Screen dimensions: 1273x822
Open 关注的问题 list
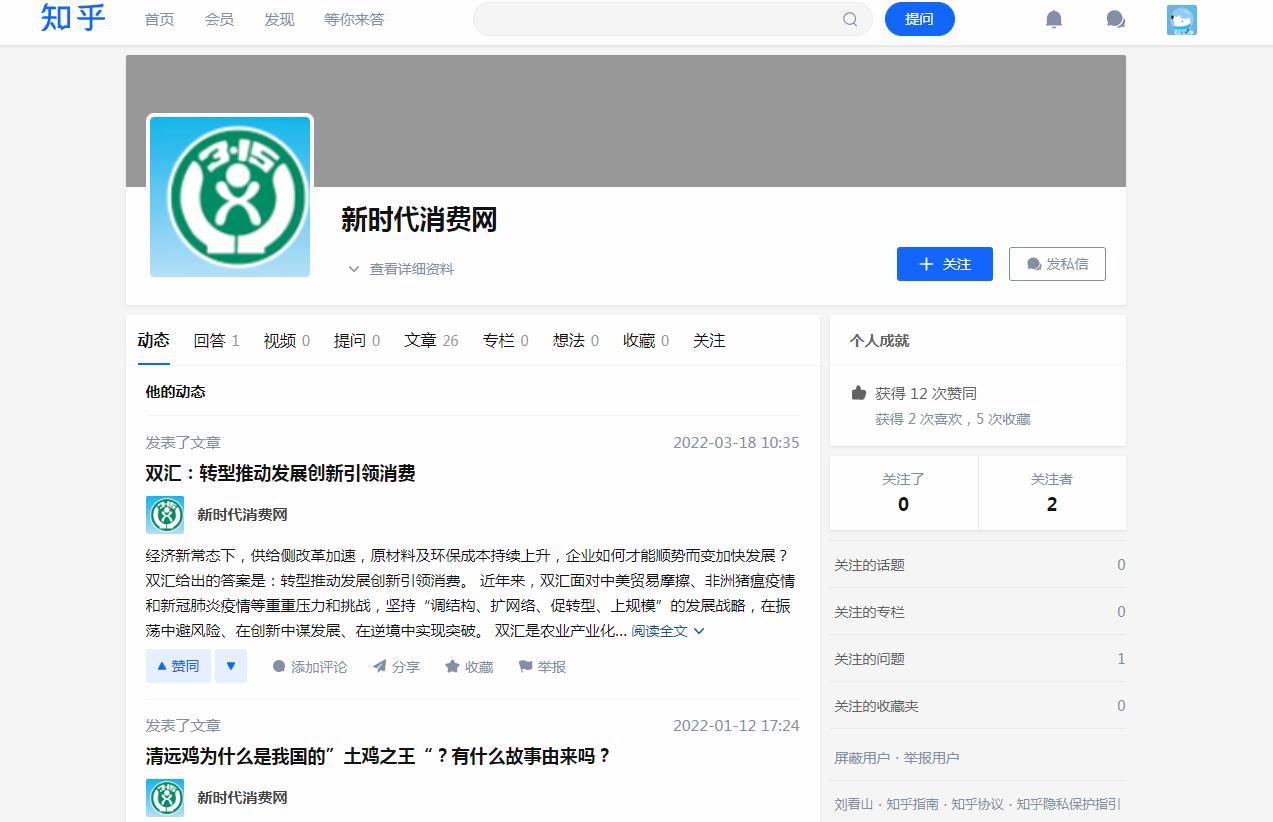[979, 659]
